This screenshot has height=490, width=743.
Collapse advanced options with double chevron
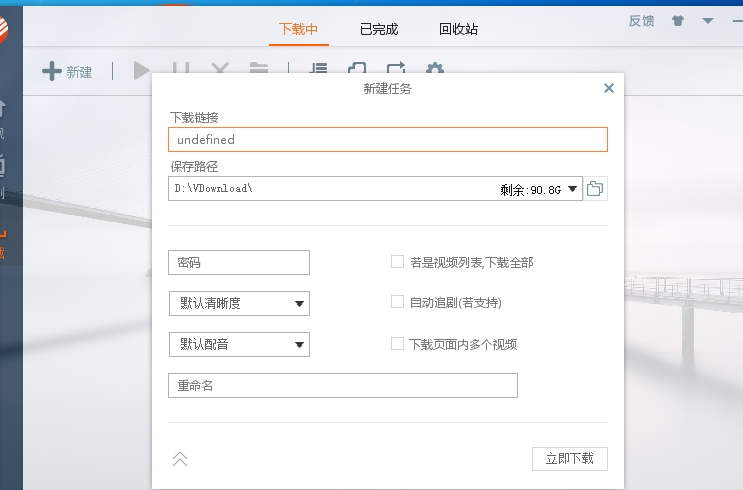click(x=180, y=459)
